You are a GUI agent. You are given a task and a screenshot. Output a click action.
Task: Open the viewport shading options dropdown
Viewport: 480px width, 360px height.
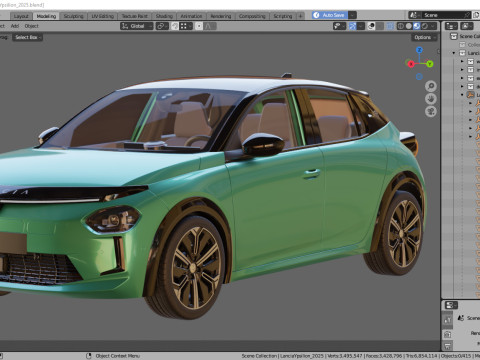433,26
